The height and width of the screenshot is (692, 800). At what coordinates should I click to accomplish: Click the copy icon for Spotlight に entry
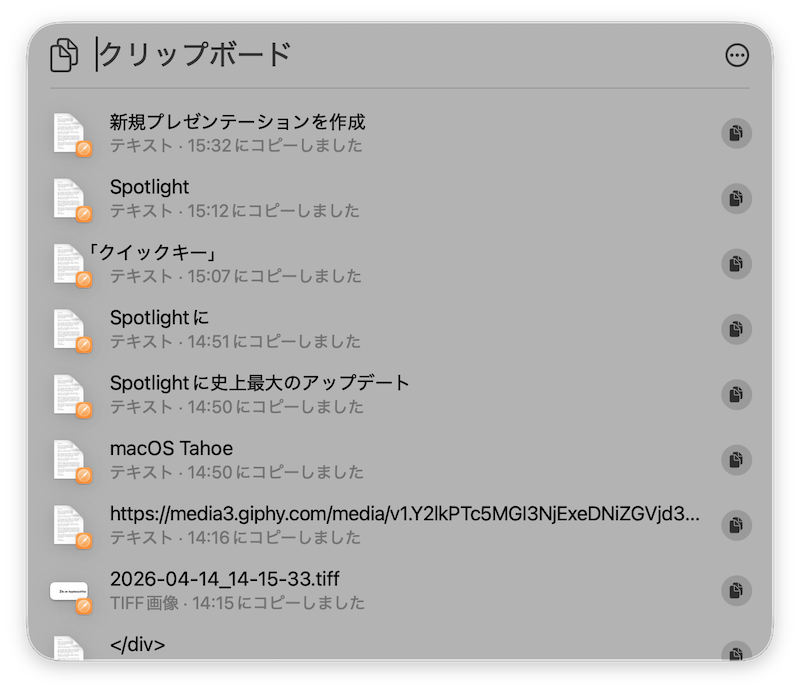(736, 329)
